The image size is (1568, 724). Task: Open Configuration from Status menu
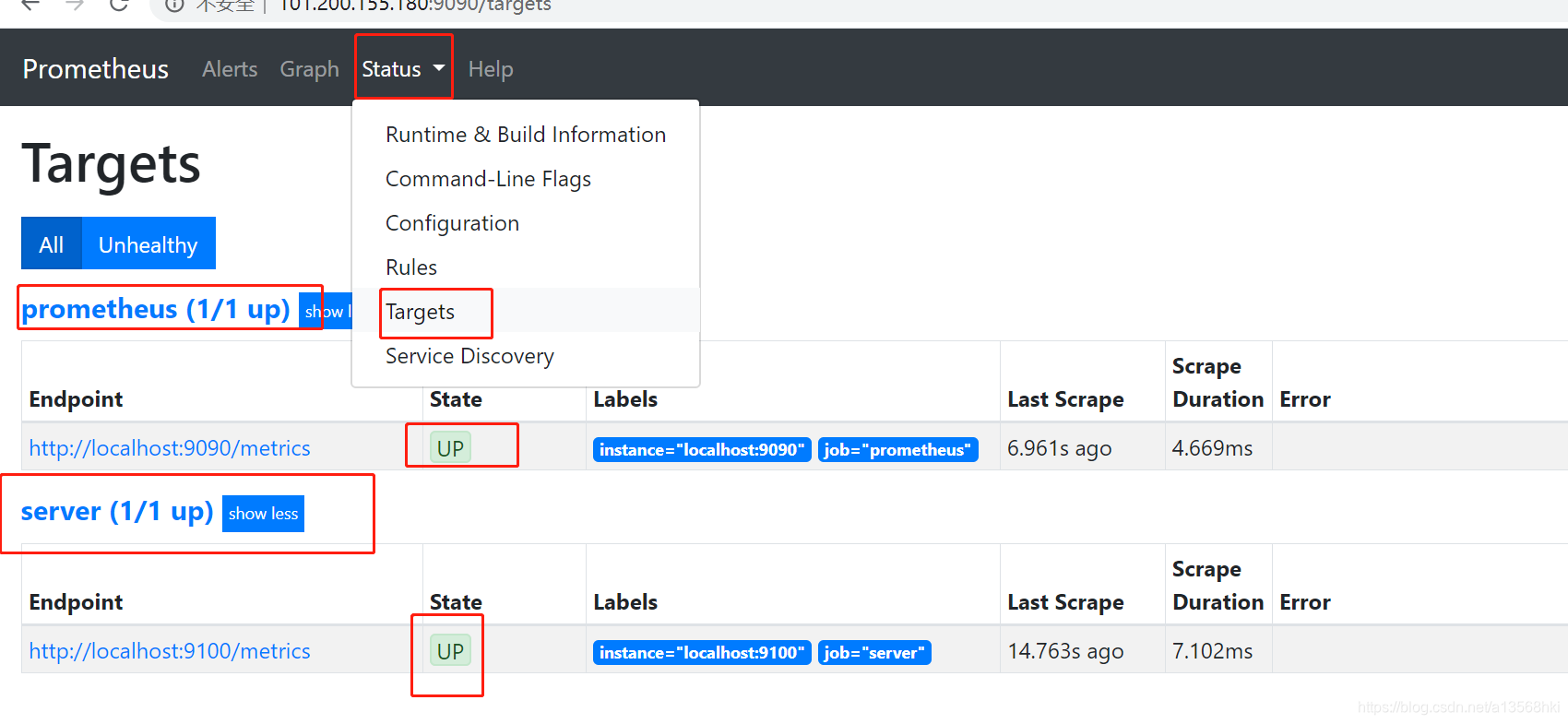click(526, 223)
